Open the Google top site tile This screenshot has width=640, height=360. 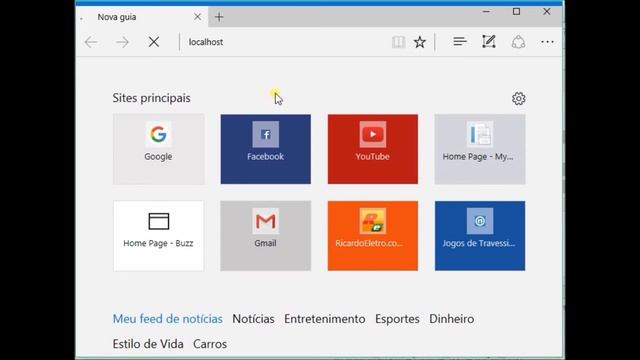point(158,149)
